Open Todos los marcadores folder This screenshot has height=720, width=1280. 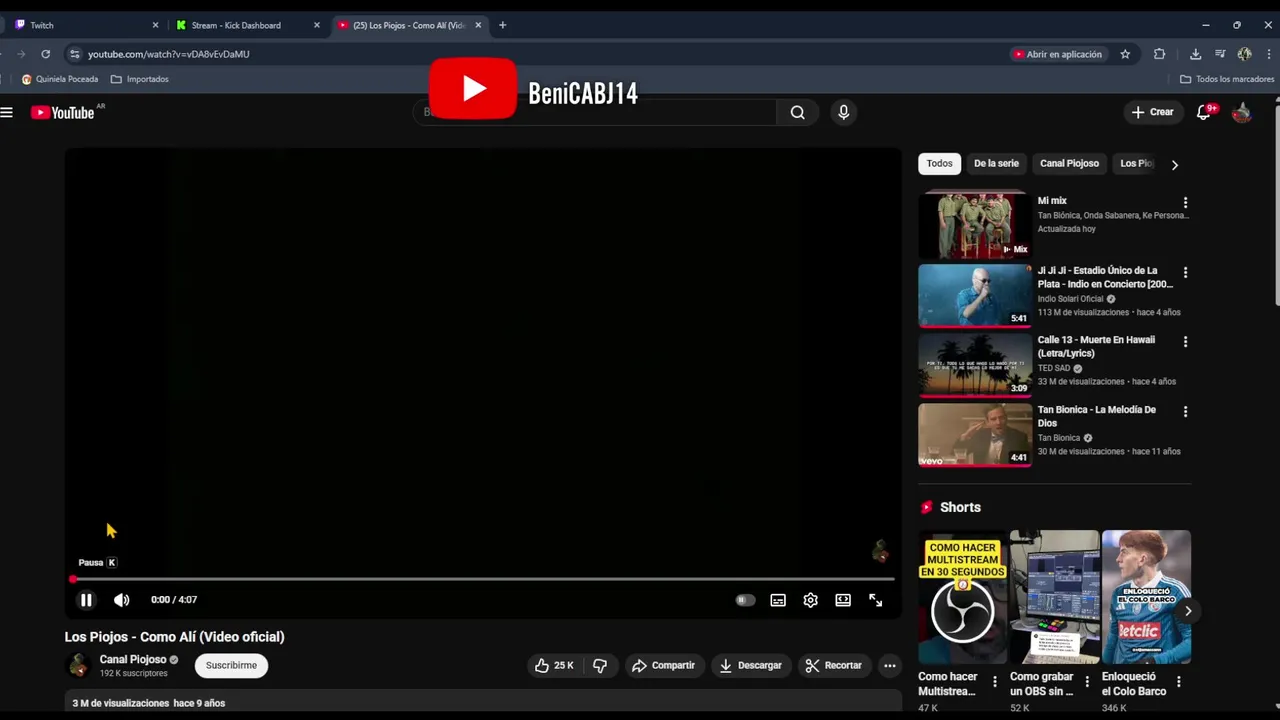(1227, 79)
